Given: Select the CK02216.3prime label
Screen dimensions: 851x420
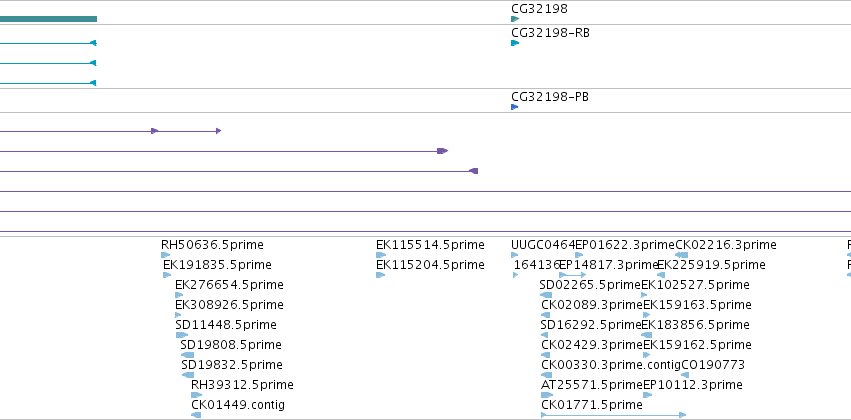Looking at the screenshot, I should click(726, 245).
